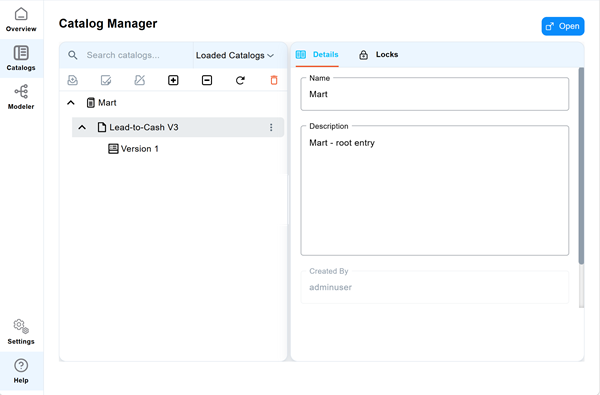Screen dimensions: 600x395
Task: Click the Created By field adminuser
Action: pyautogui.click(x=435, y=287)
